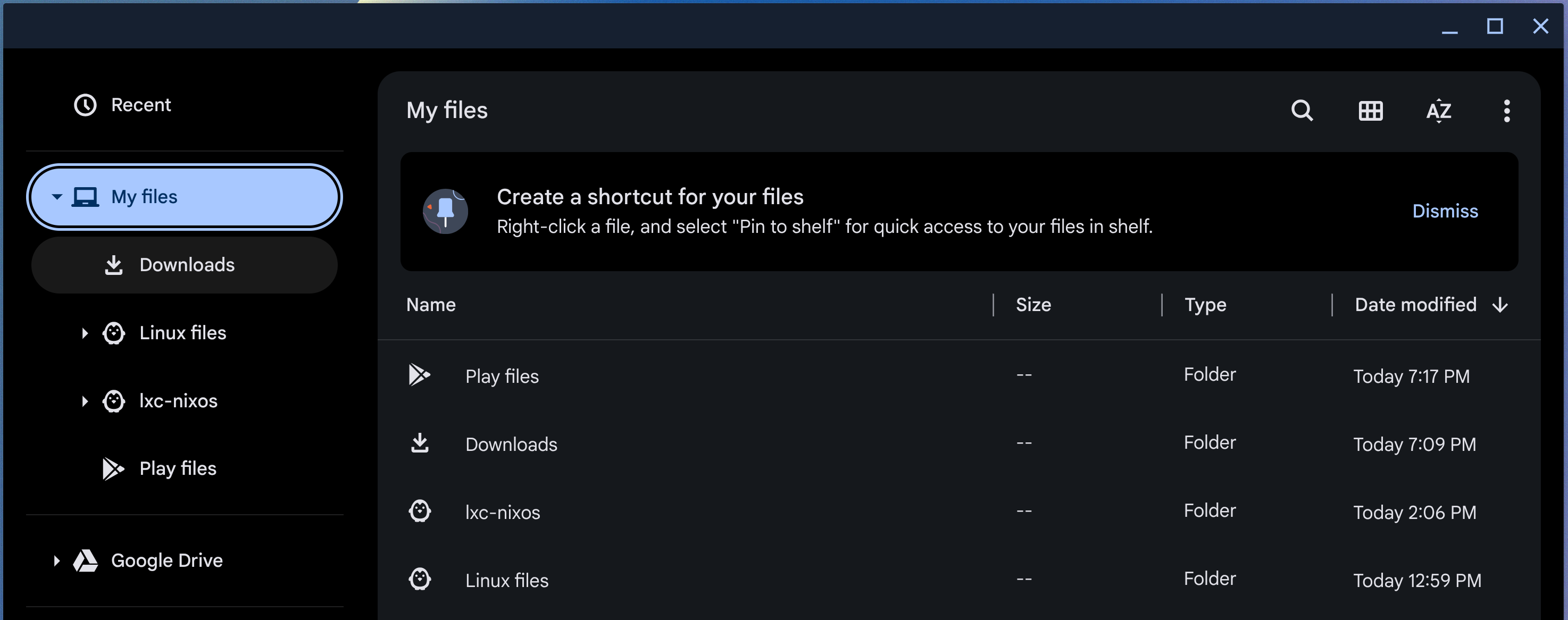The image size is (1568, 620).
Task: Click the Folder type cell for lxc-nixos
Action: (x=1210, y=511)
